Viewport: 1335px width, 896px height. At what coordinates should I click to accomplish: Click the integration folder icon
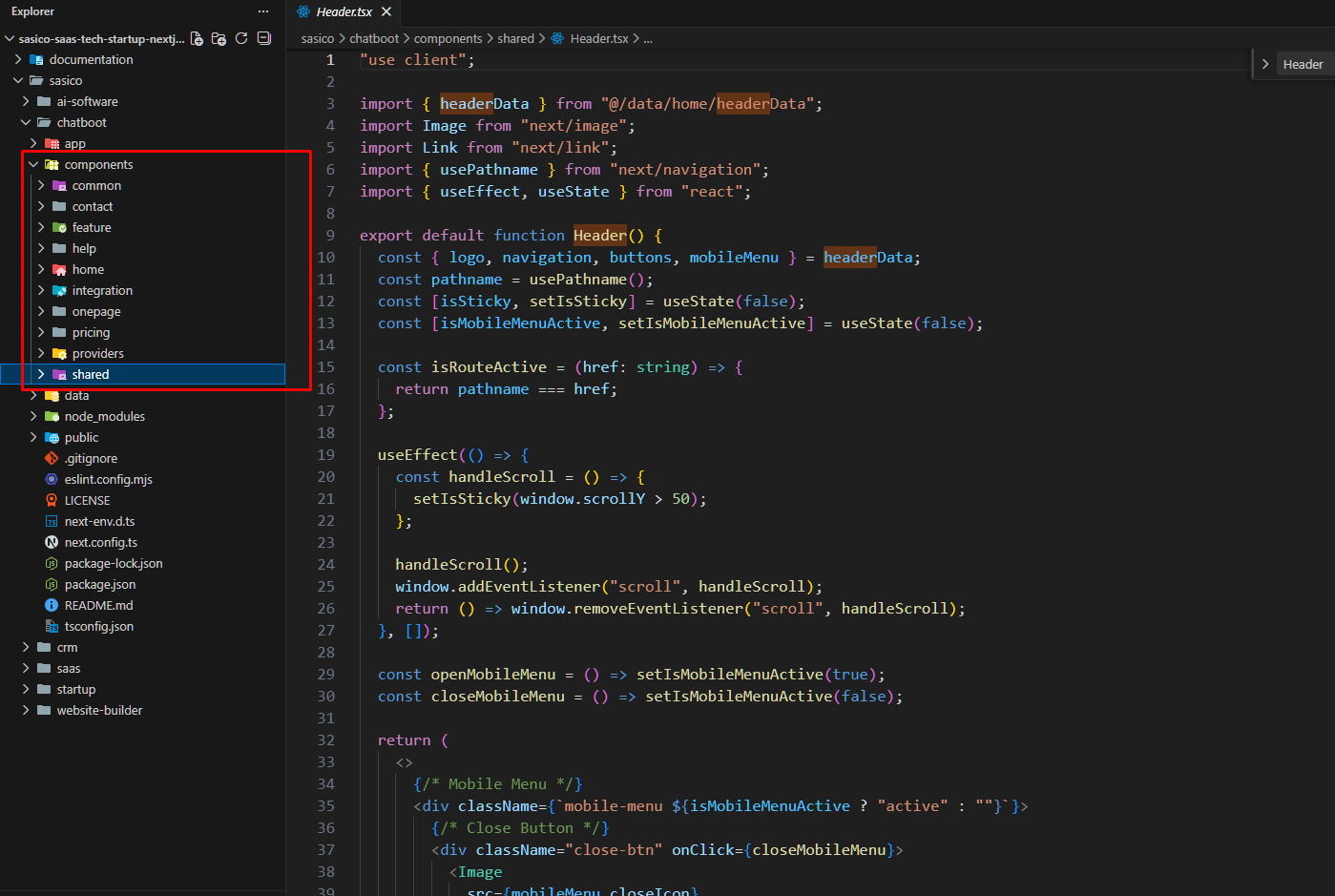point(59,290)
